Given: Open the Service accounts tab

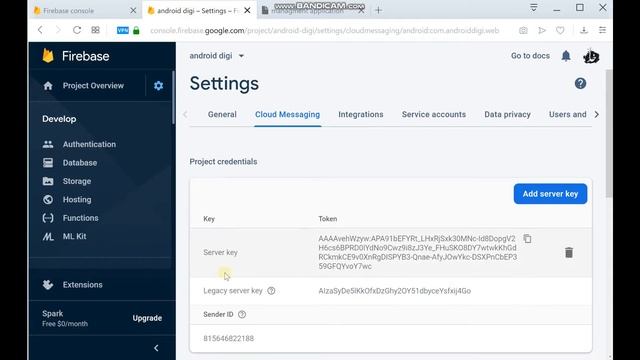Looking at the screenshot, I should point(433,114).
